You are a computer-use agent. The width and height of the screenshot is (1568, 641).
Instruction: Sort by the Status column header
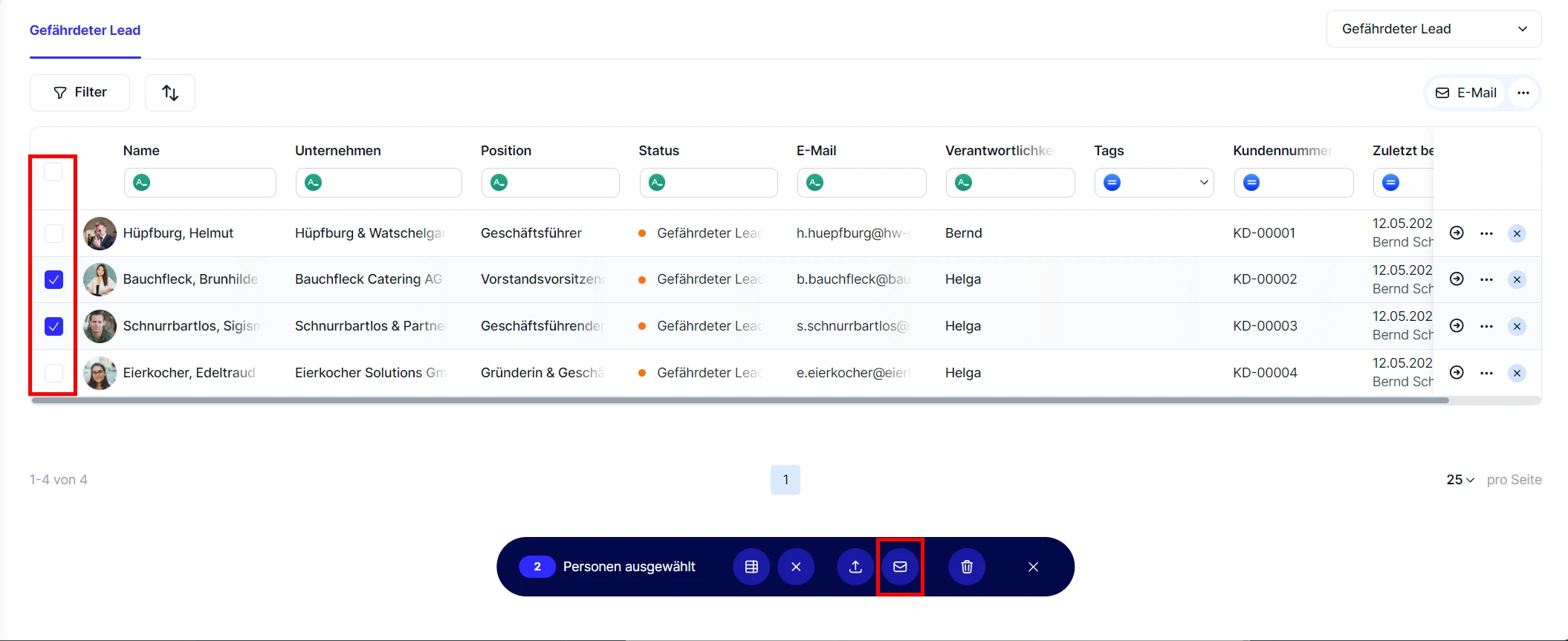(x=659, y=151)
